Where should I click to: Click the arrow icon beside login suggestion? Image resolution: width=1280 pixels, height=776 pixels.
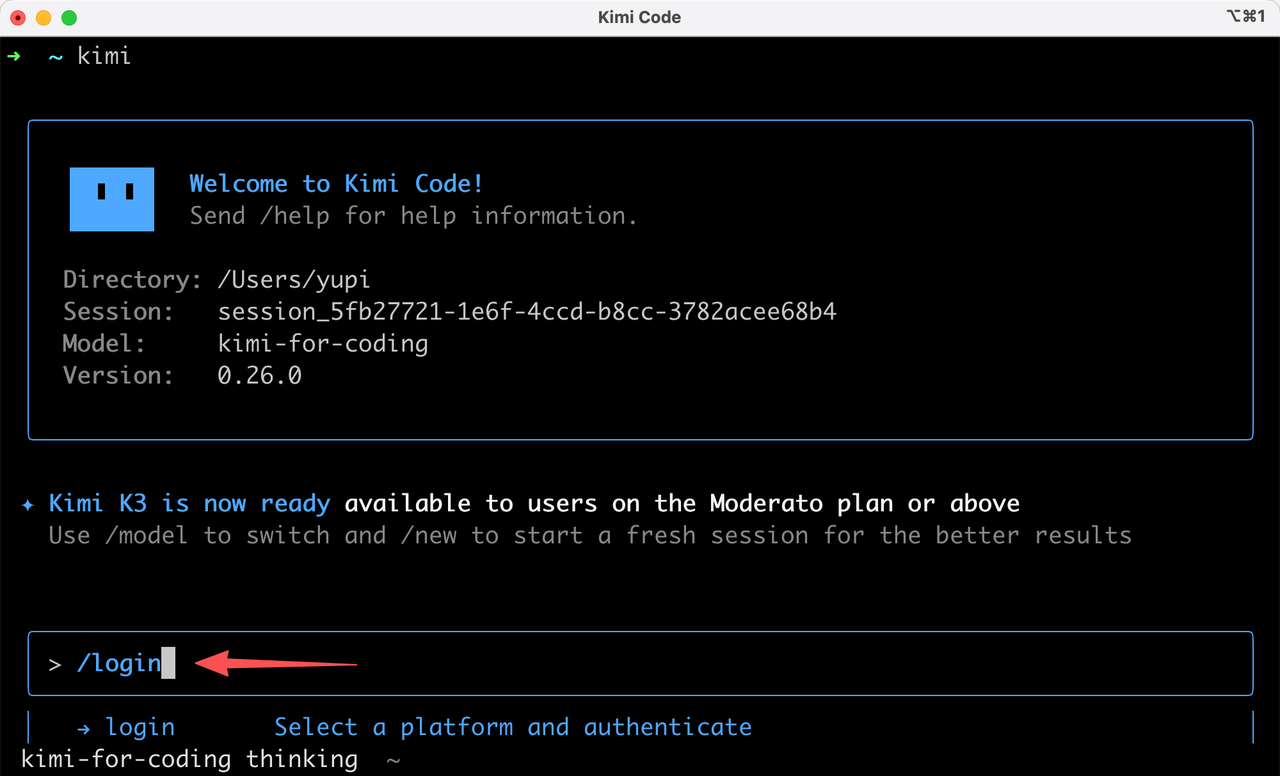point(84,728)
